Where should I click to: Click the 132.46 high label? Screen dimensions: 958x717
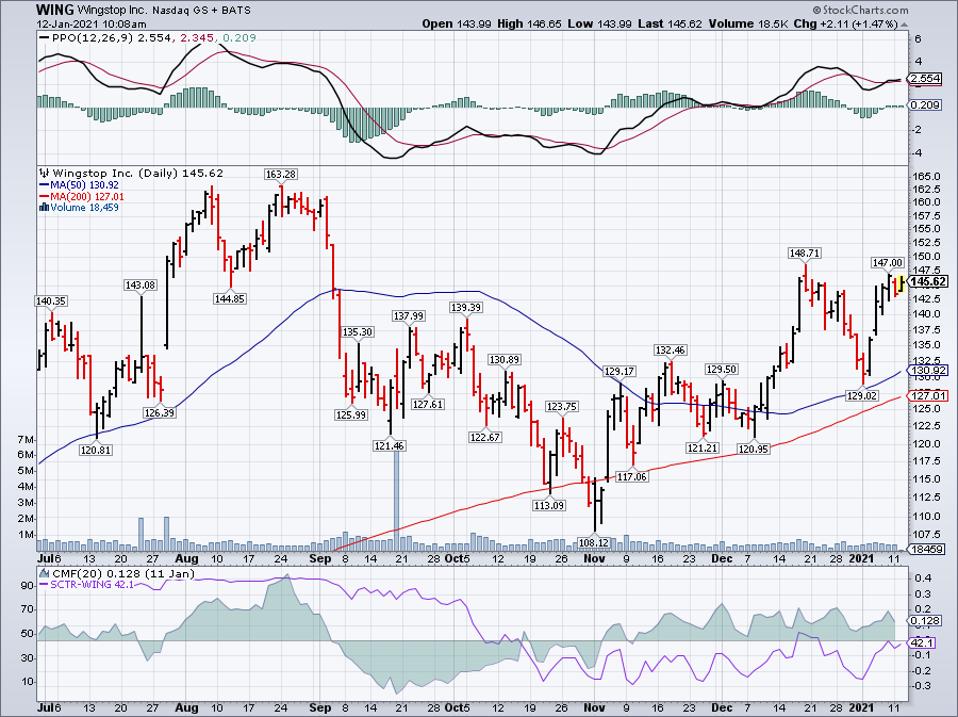click(670, 351)
